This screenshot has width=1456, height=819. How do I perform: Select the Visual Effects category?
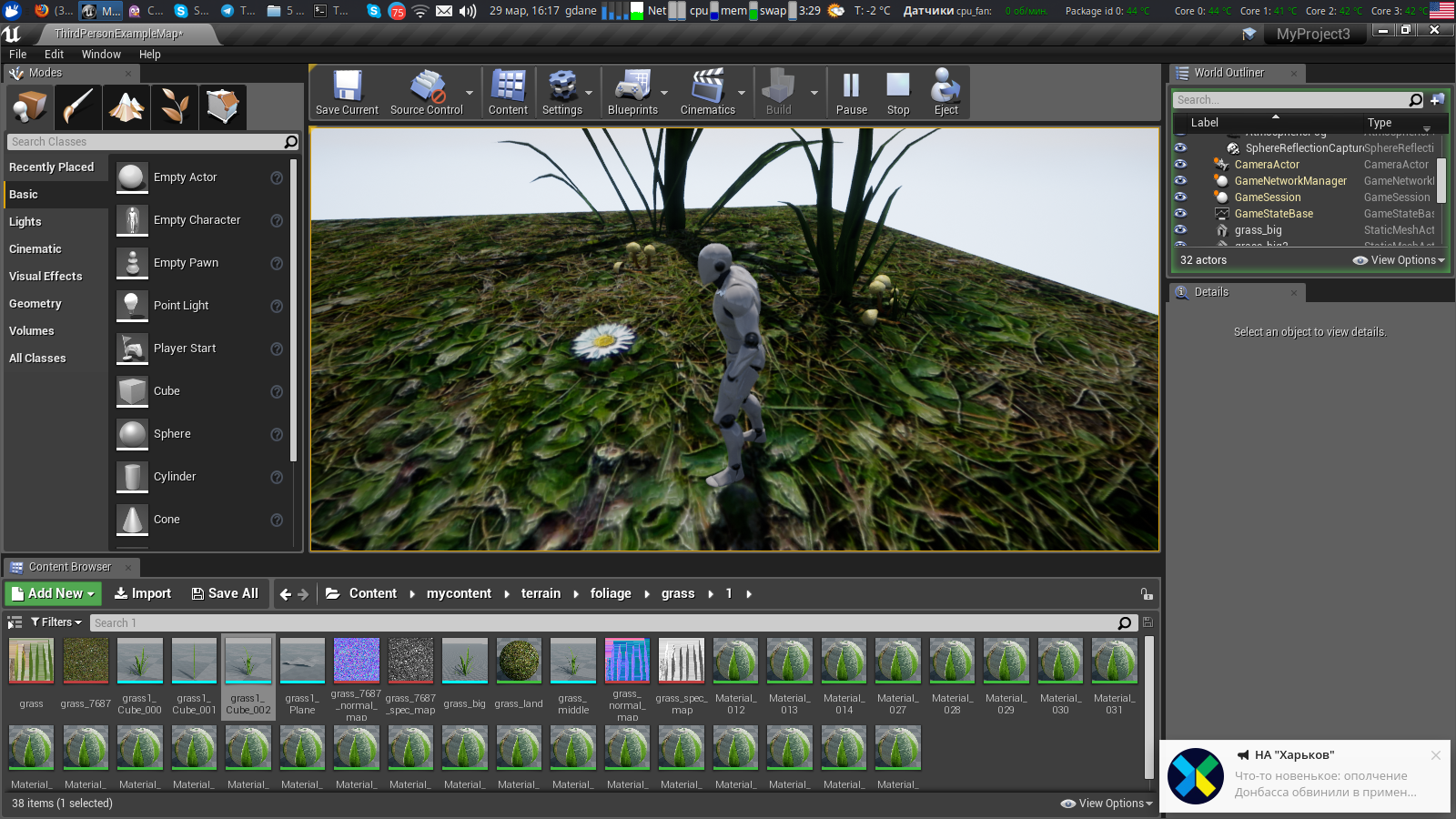(x=45, y=277)
